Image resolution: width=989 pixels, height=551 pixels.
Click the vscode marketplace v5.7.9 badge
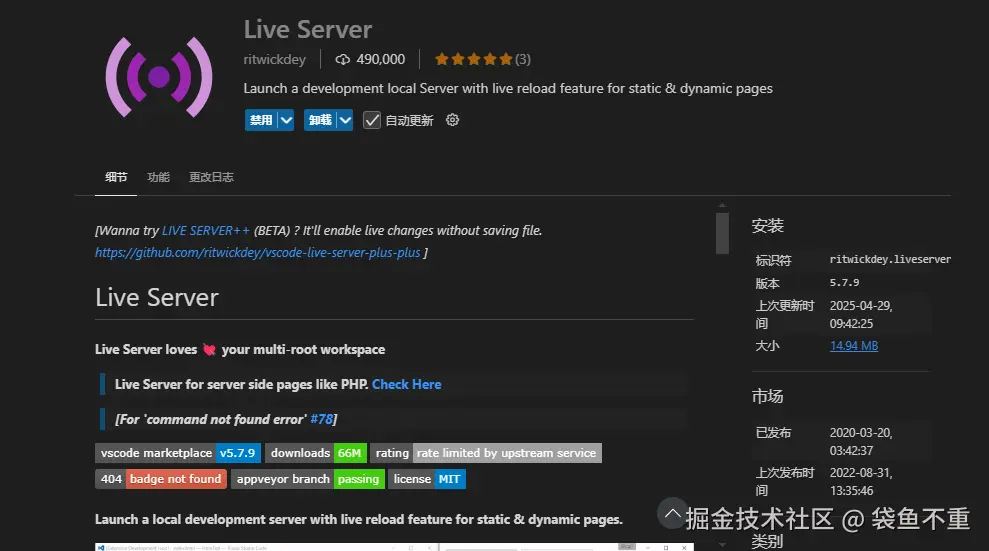(x=178, y=453)
